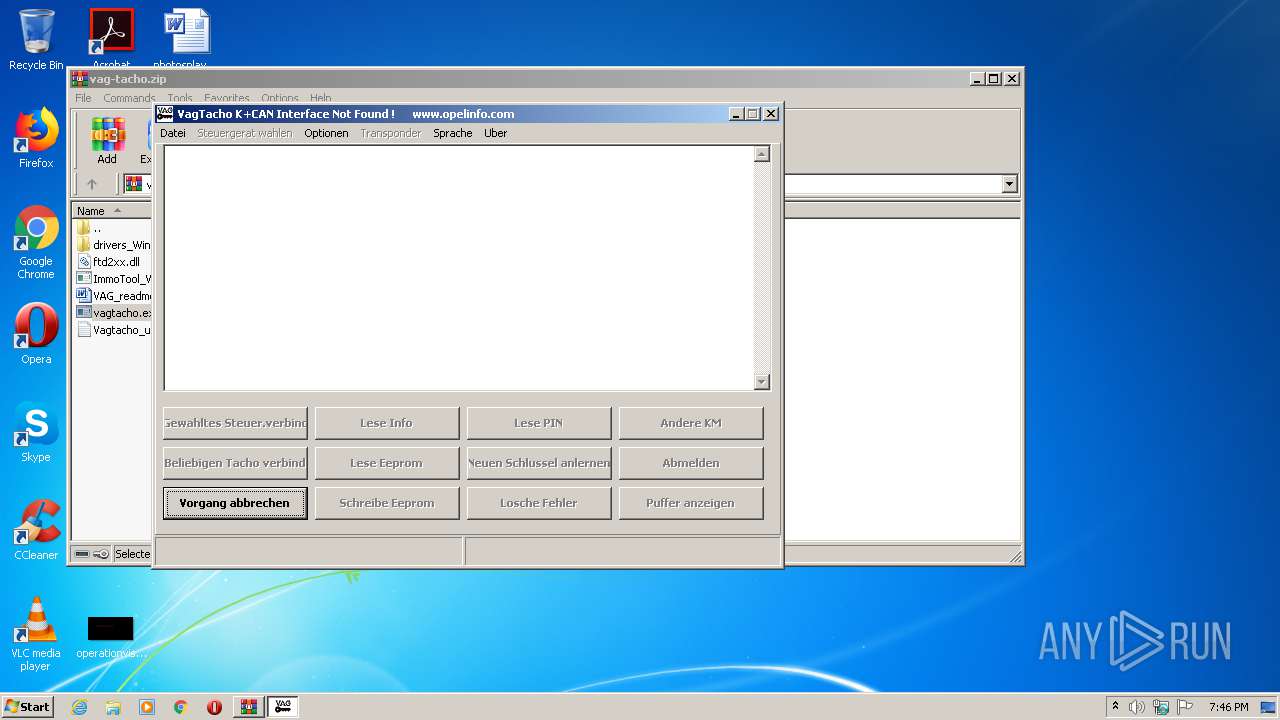The image size is (1280, 720).
Task: Click inside the VagTacho log text area
Action: click(x=459, y=268)
